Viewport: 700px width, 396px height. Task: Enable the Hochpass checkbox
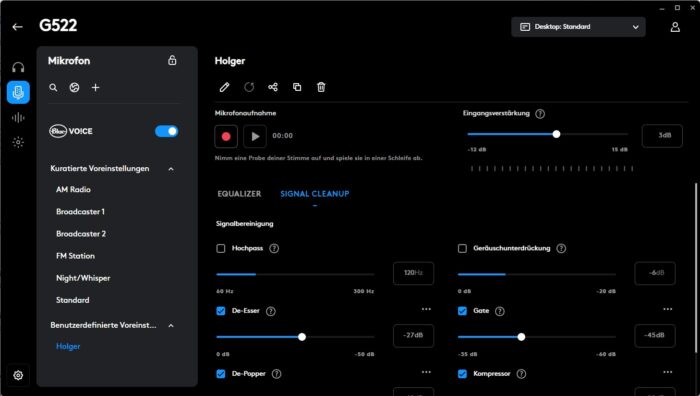click(221, 248)
